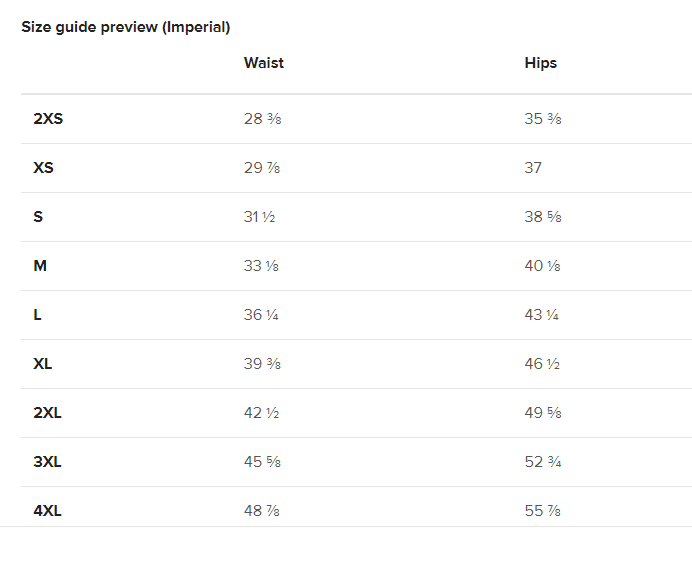Select the M size row label
692x587 pixels.
[40, 266]
